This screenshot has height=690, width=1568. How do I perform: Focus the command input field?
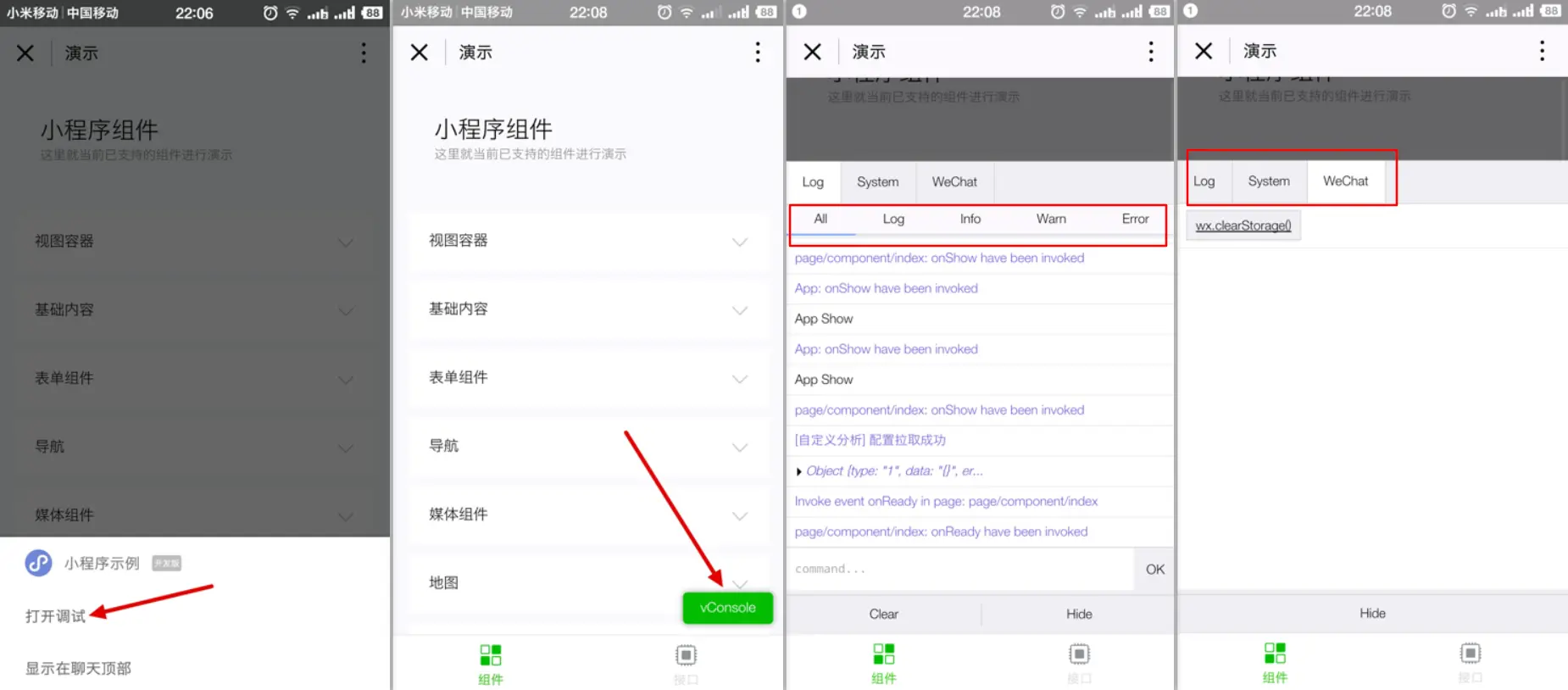pyautogui.click(x=959, y=569)
